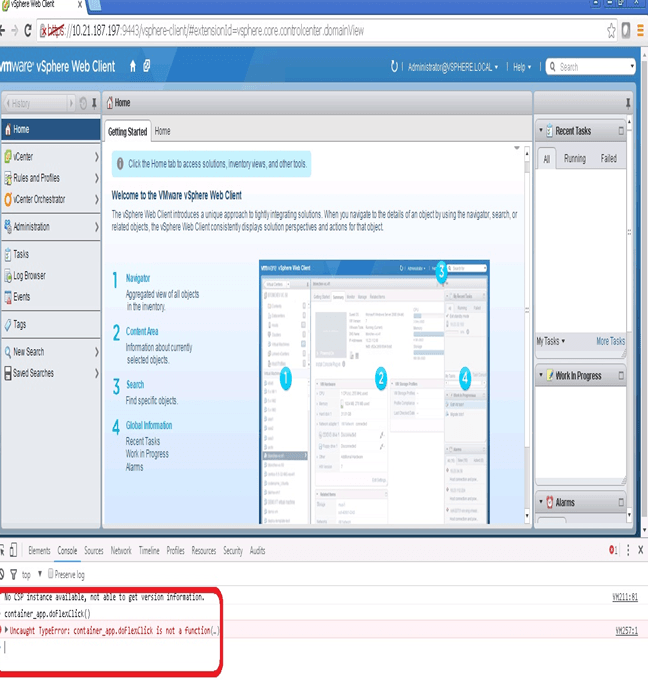
Task: Collapse the Recent Tasks panel triangle
Action: (540, 130)
